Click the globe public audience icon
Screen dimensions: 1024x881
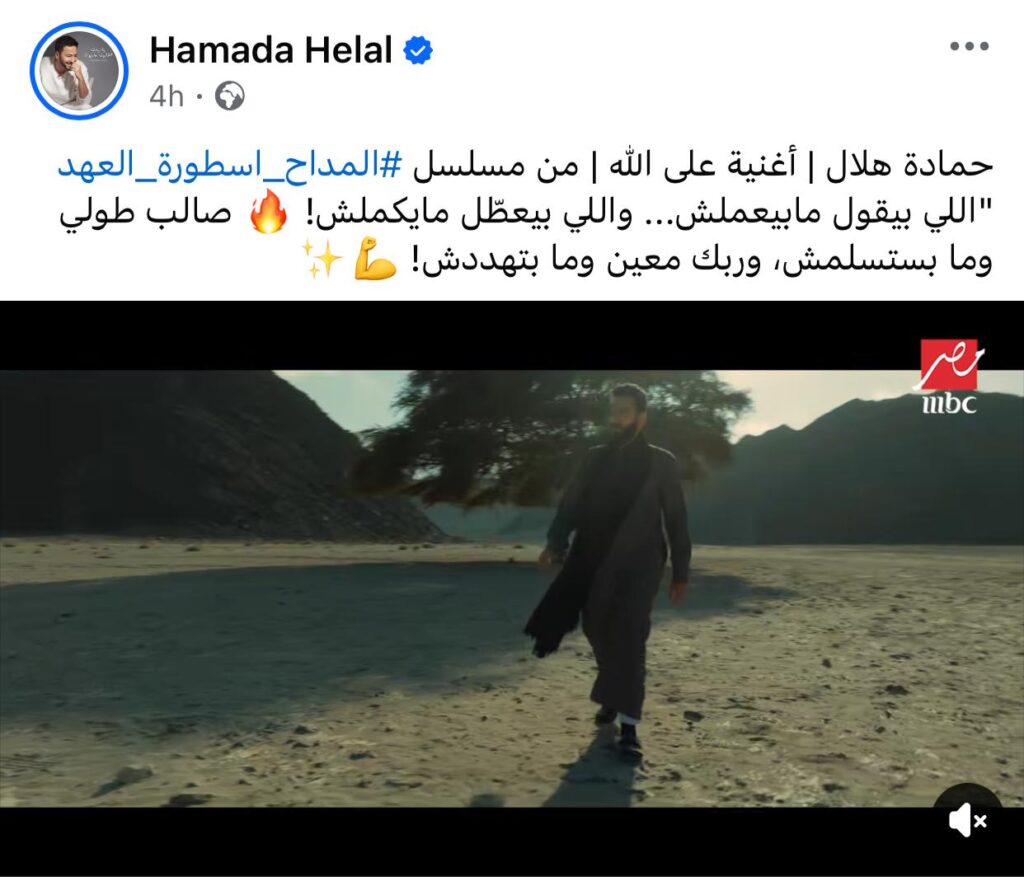pos(230,97)
